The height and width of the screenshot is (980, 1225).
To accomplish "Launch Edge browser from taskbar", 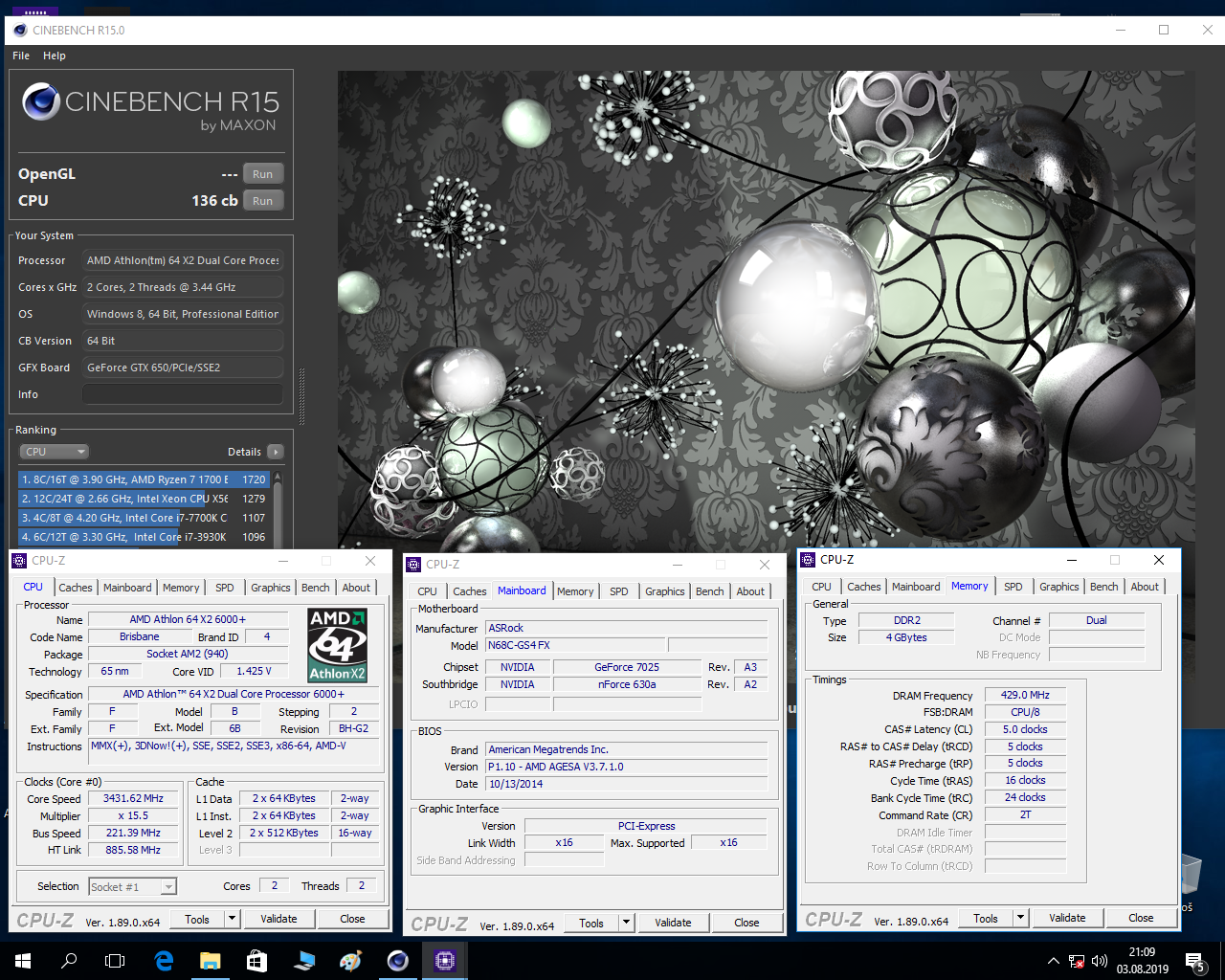I will pyautogui.click(x=164, y=961).
